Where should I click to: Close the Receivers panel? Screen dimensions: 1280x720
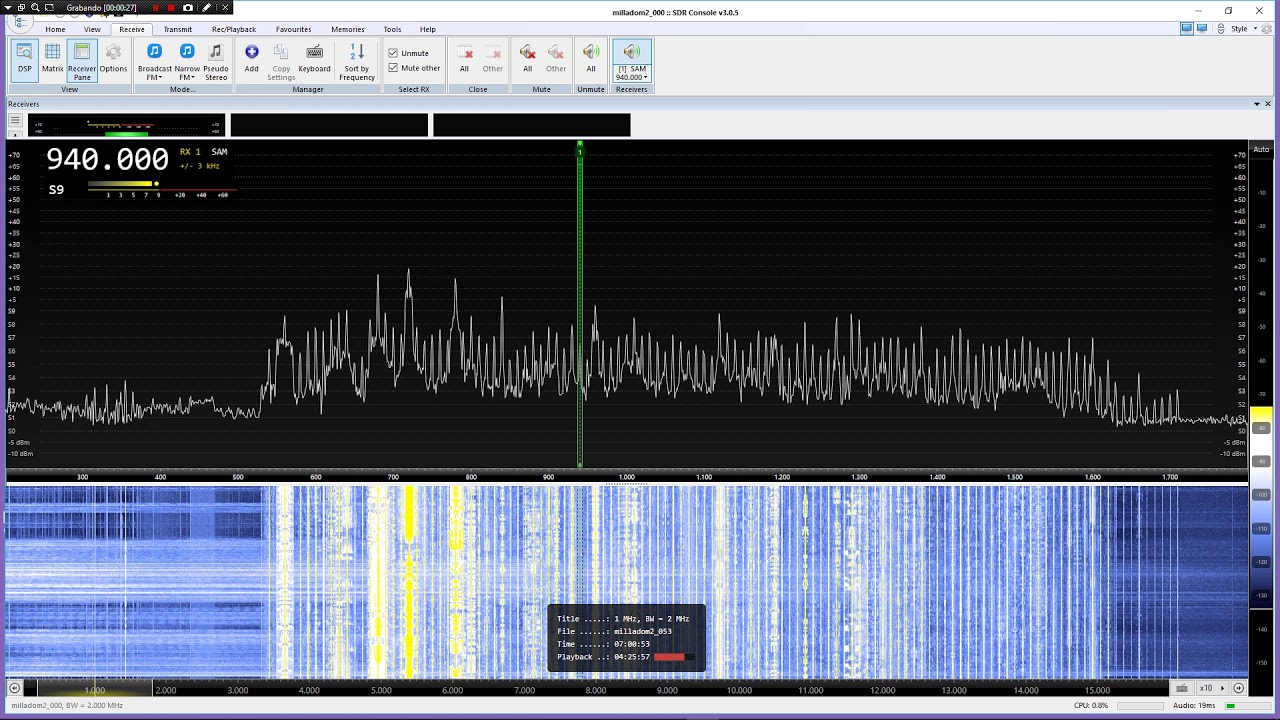[1268, 104]
